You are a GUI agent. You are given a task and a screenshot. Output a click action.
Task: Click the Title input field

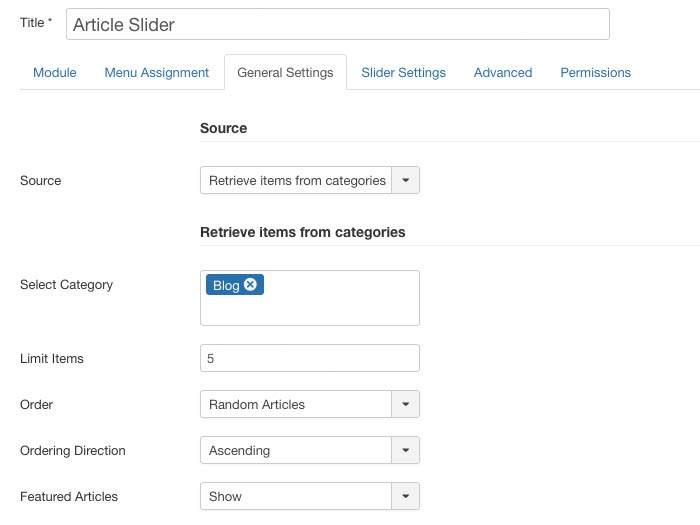338,24
